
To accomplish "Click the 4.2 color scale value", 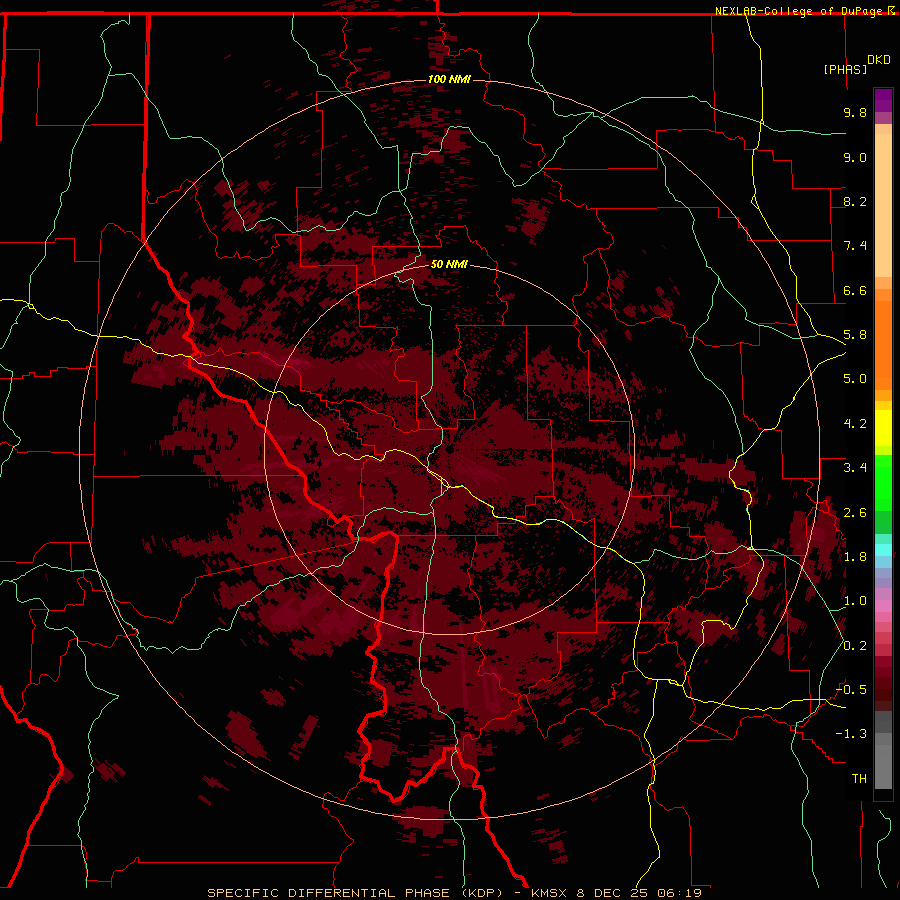I will pyautogui.click(x=855, y=424).
